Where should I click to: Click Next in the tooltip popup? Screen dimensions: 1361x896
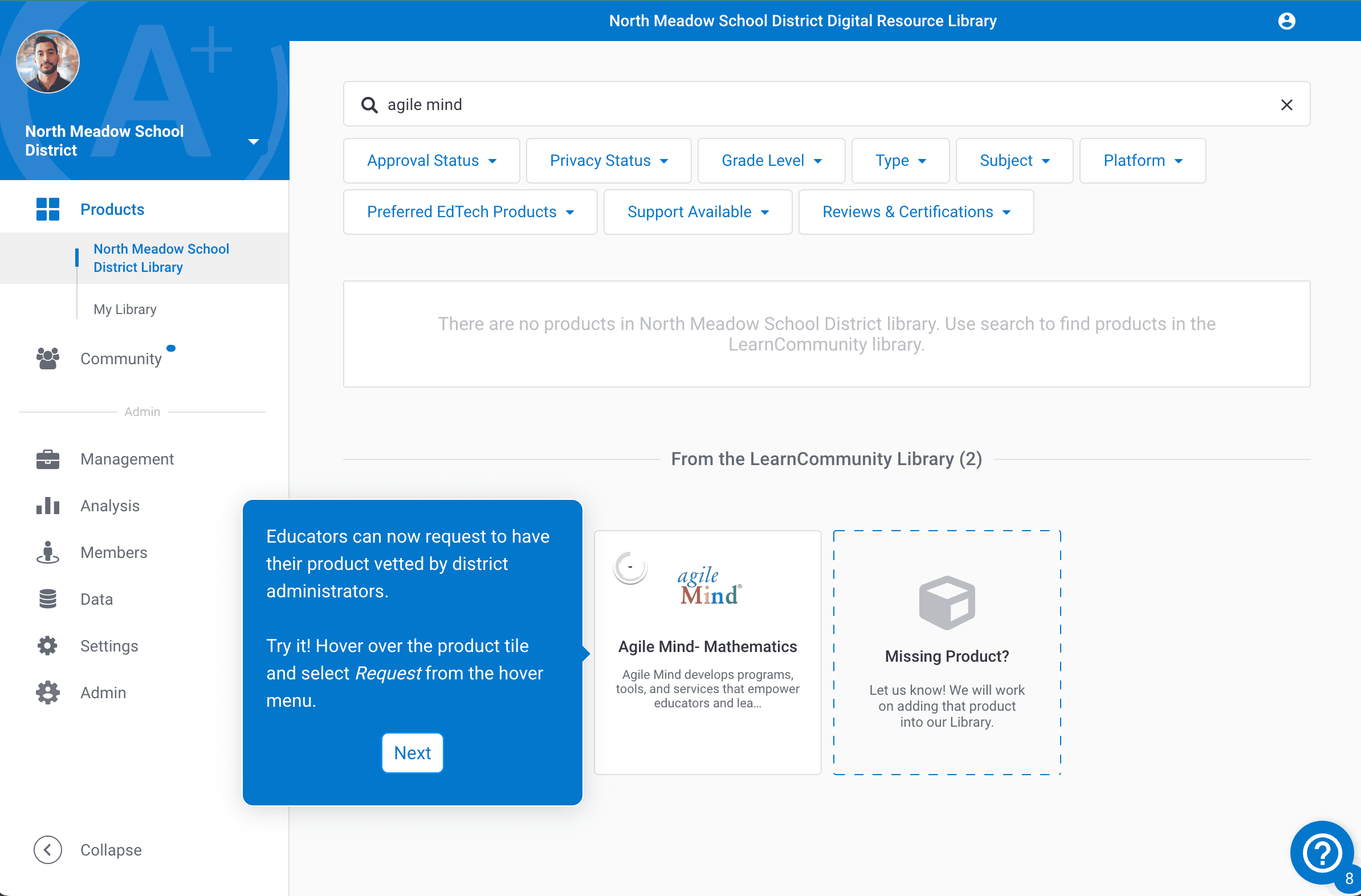coord(412,752)
